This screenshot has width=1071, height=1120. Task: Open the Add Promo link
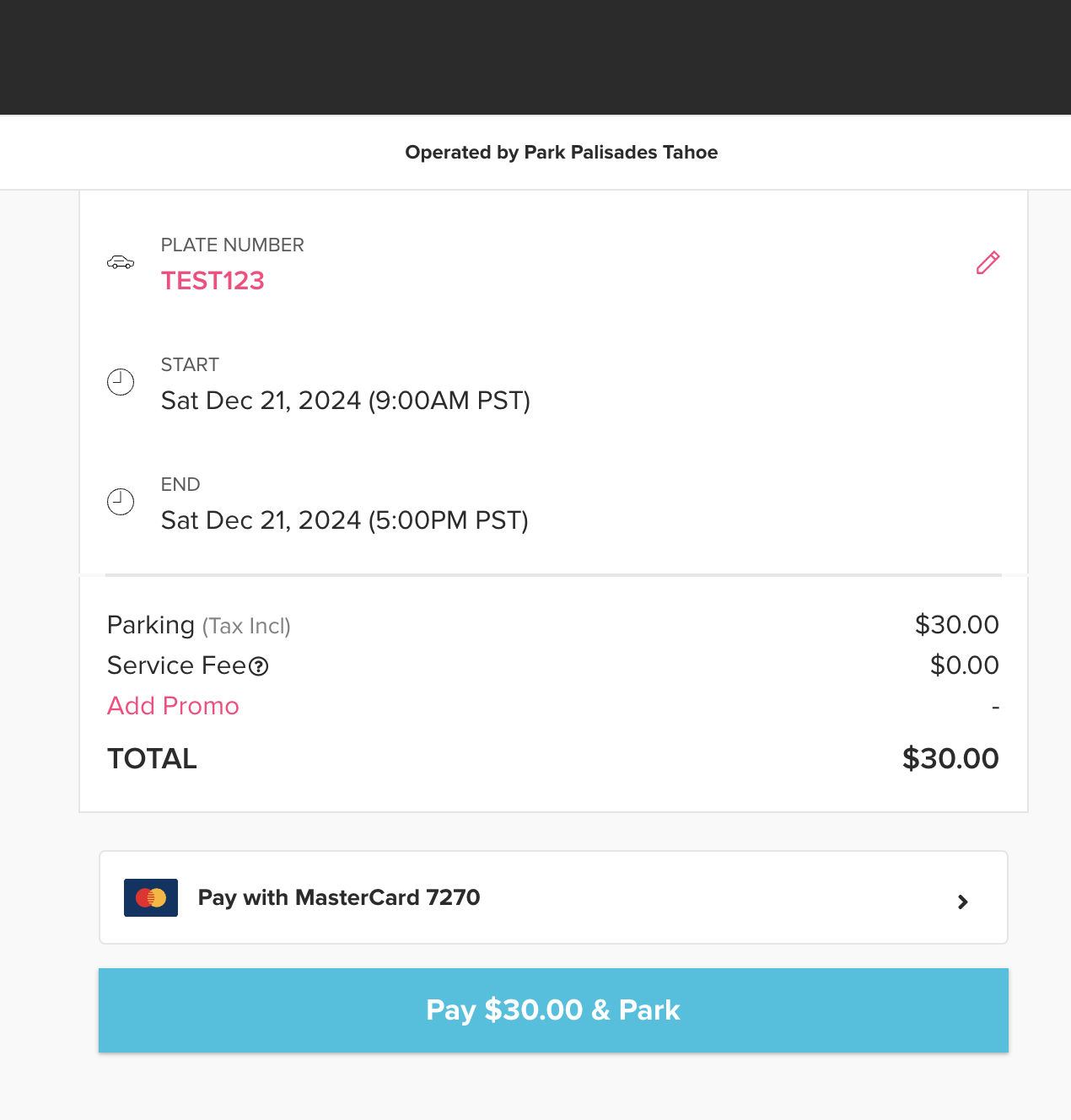[x=173, y=706]
